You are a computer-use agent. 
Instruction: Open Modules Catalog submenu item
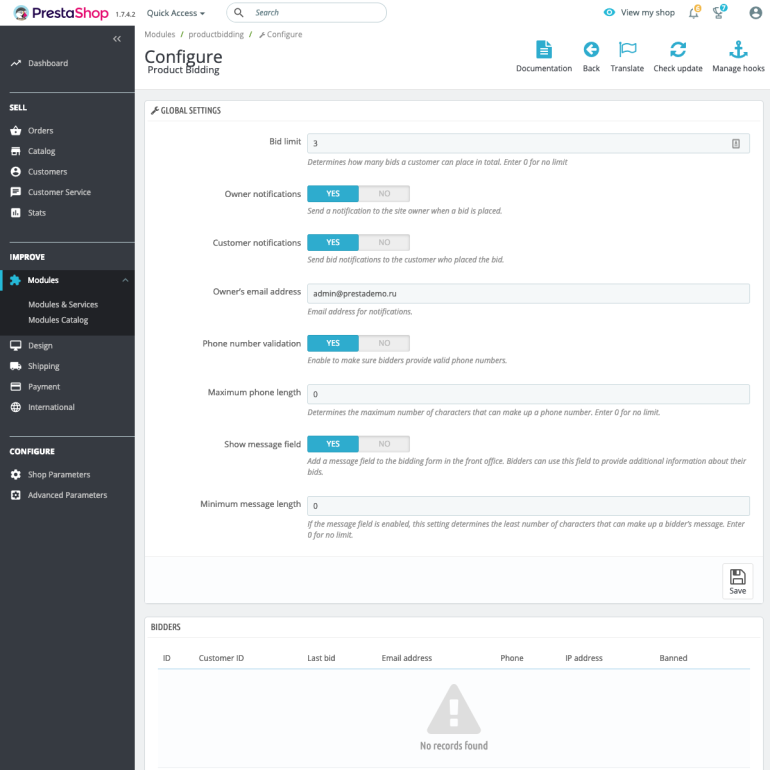(x=58, y=320)
